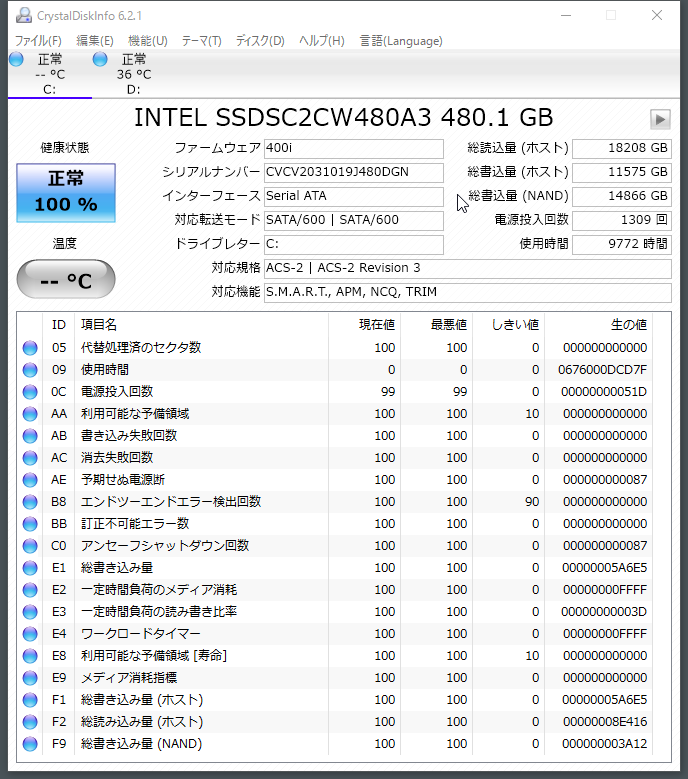Open the テーマ(T) menu
688x779 pixels.
201,41
